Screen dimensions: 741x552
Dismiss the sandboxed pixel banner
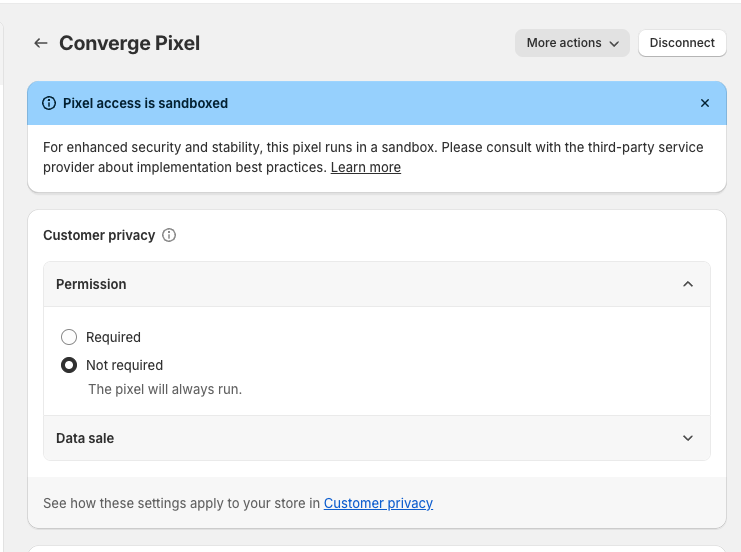[705, 103]
